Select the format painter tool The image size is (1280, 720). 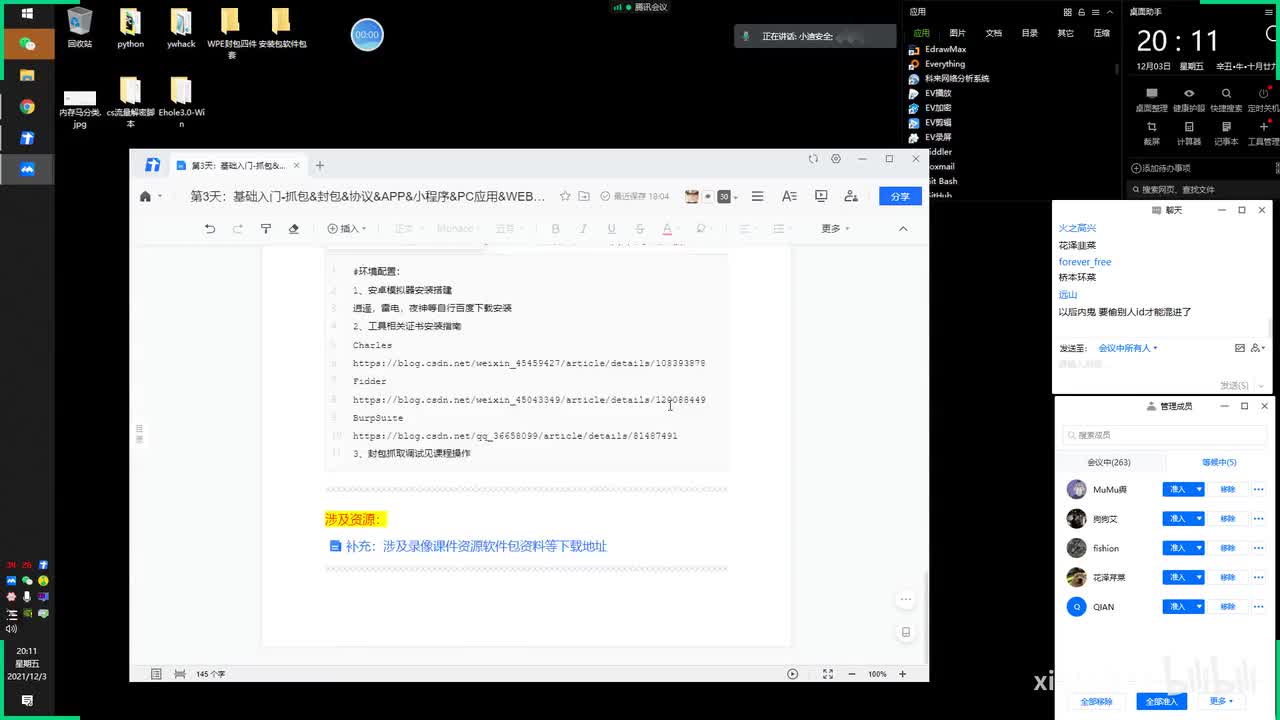tap(266, 229)
